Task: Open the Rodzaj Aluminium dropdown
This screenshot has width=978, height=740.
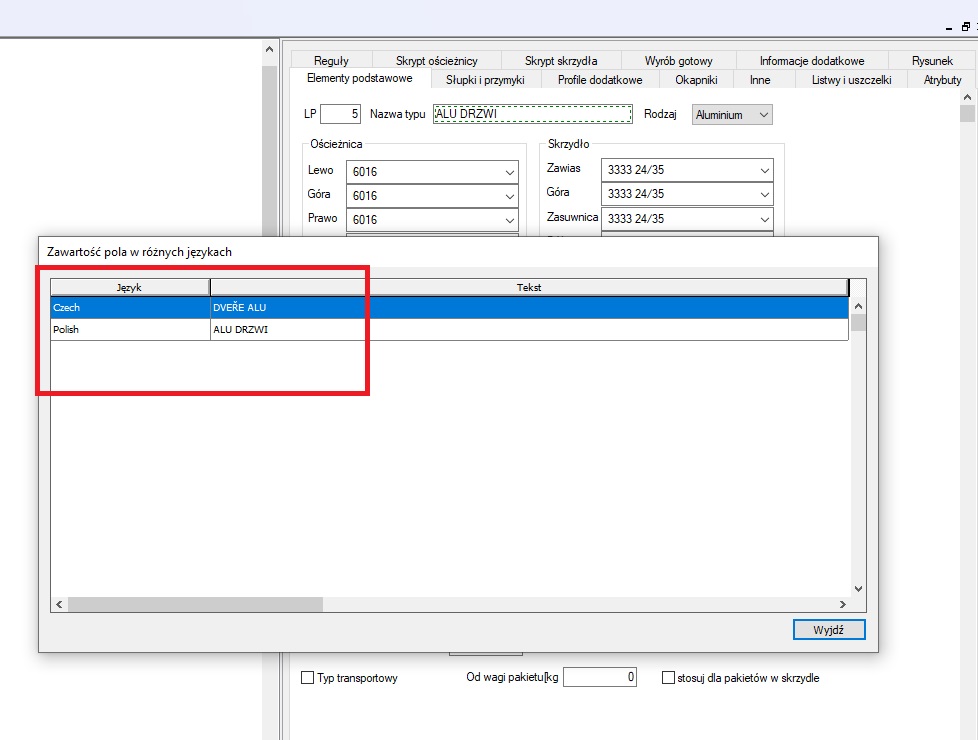Action: pyautogui.click(x=732, y=115)
